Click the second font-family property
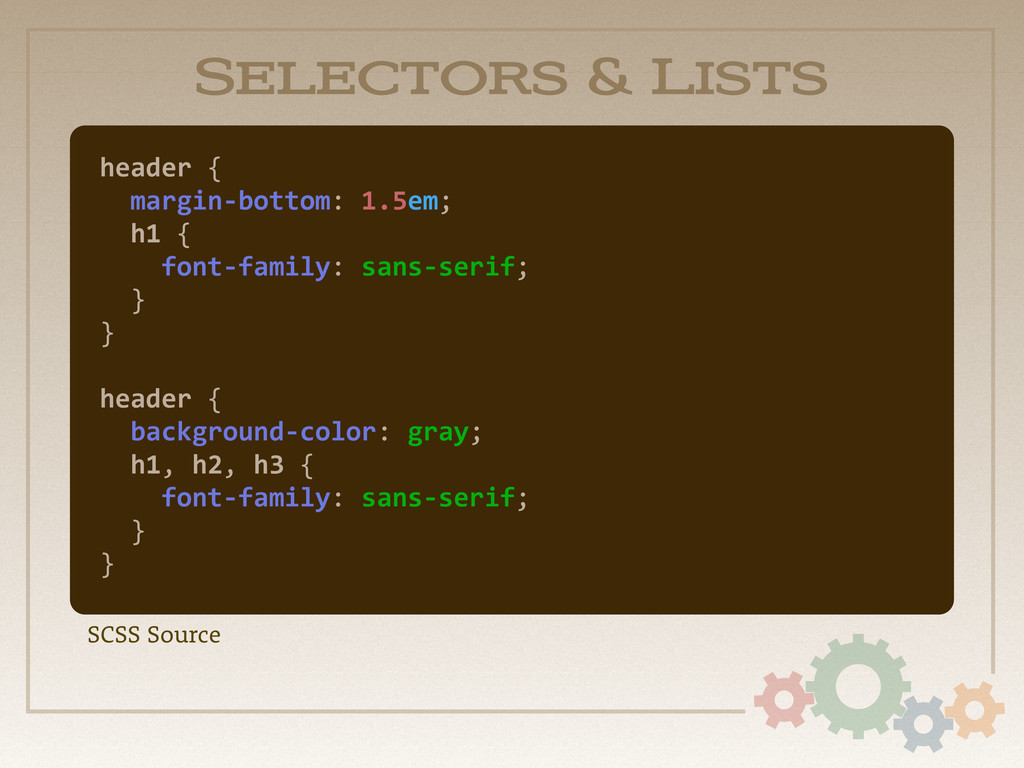 pos(246,498)
